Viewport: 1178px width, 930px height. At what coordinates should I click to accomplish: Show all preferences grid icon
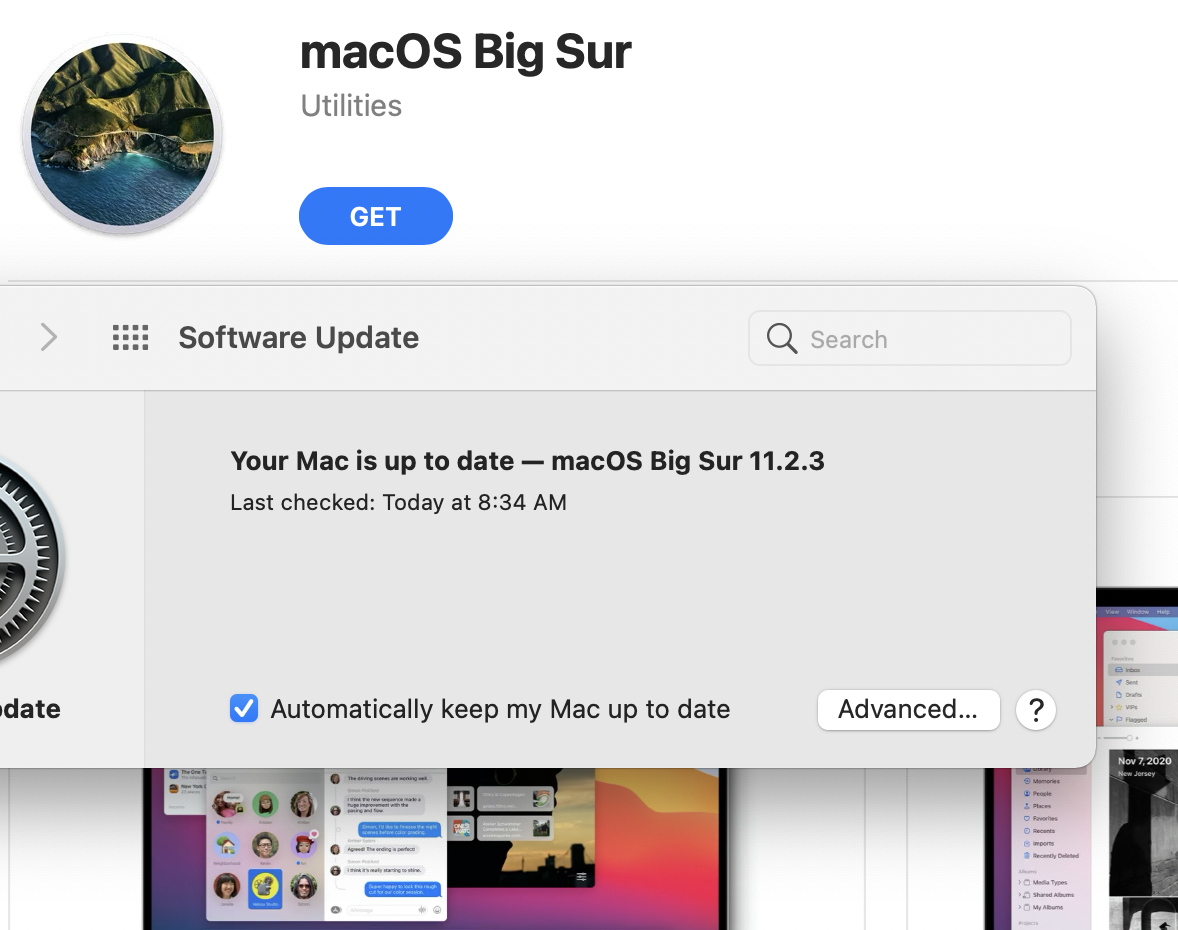131,337
